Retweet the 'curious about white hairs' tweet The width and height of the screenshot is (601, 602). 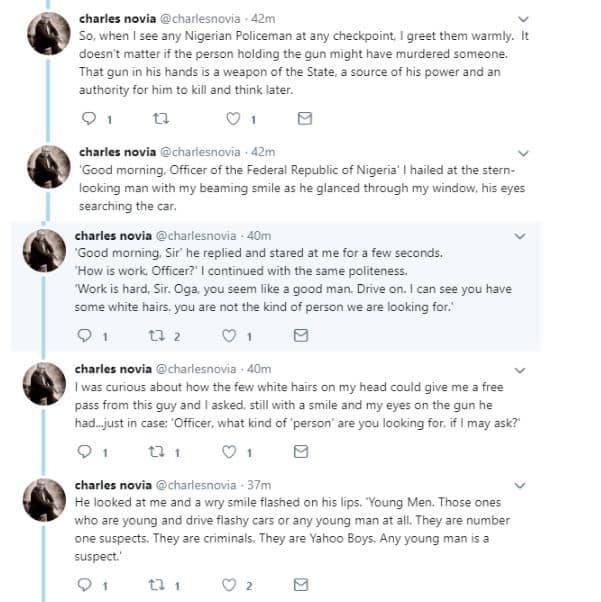(x=157, y=452)
